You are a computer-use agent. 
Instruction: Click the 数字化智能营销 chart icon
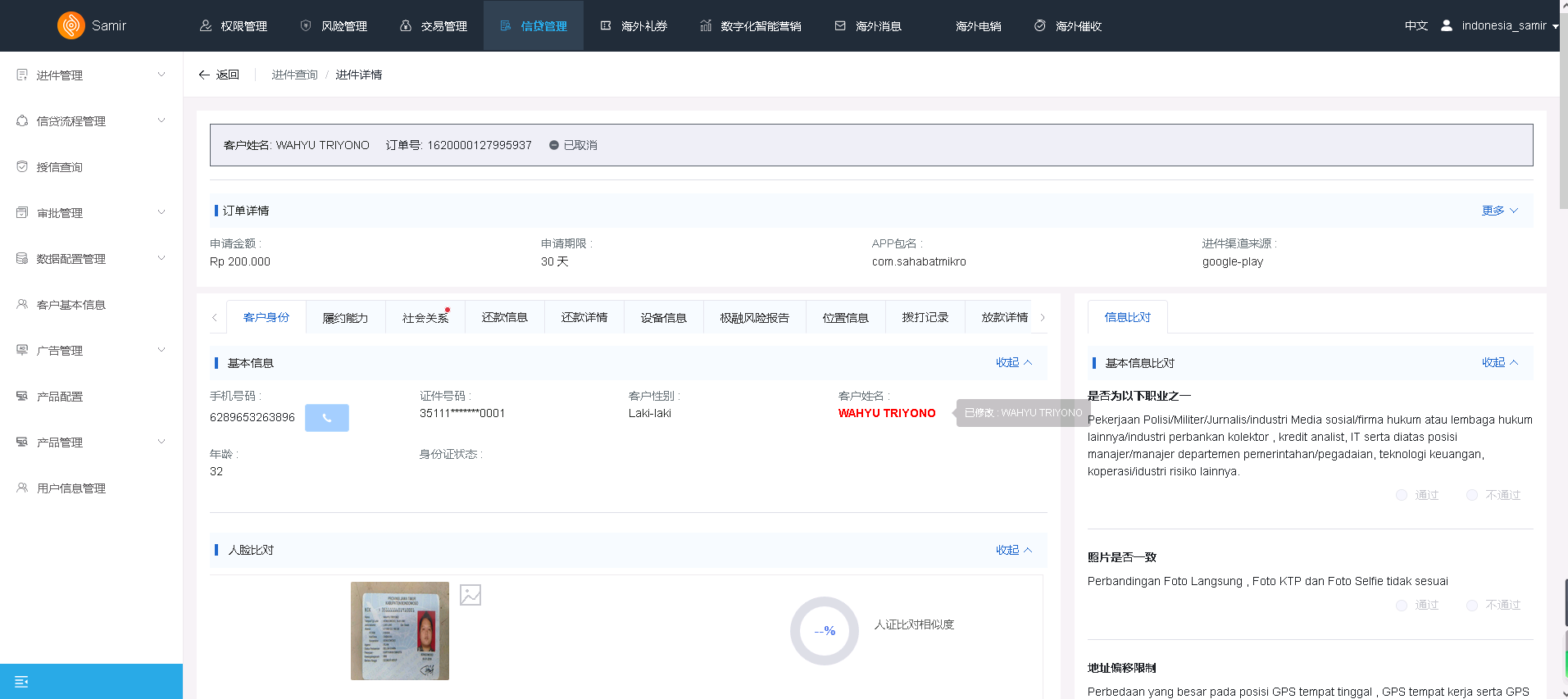[706, 26]
